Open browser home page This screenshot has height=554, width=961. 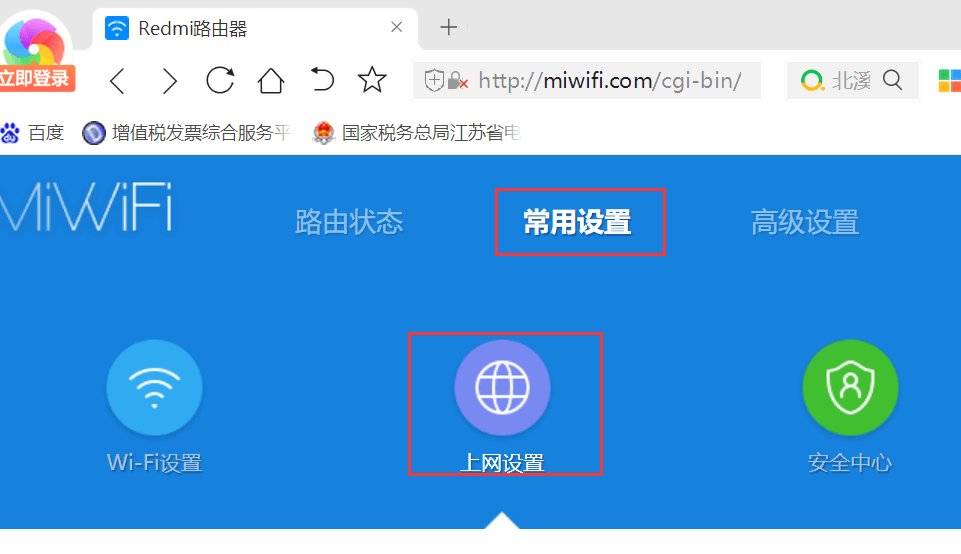(x=270, y=80)
